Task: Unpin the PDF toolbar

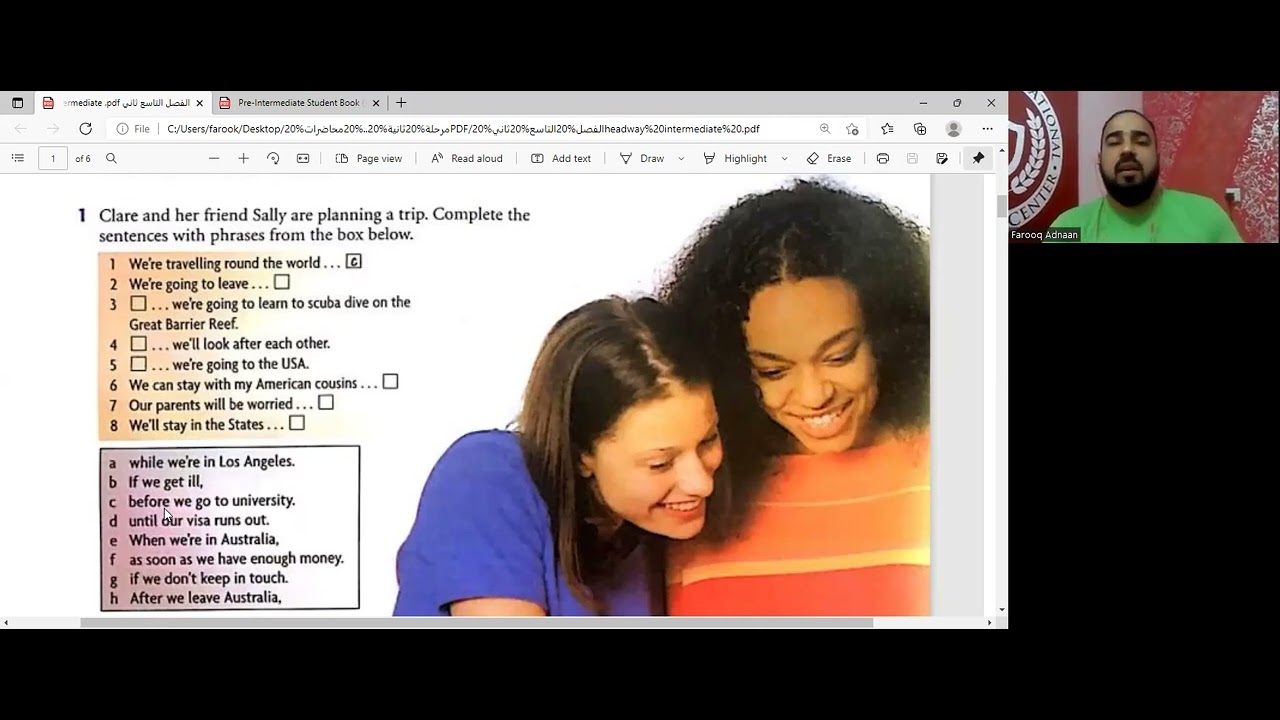Action: click(x=978, y=158)
